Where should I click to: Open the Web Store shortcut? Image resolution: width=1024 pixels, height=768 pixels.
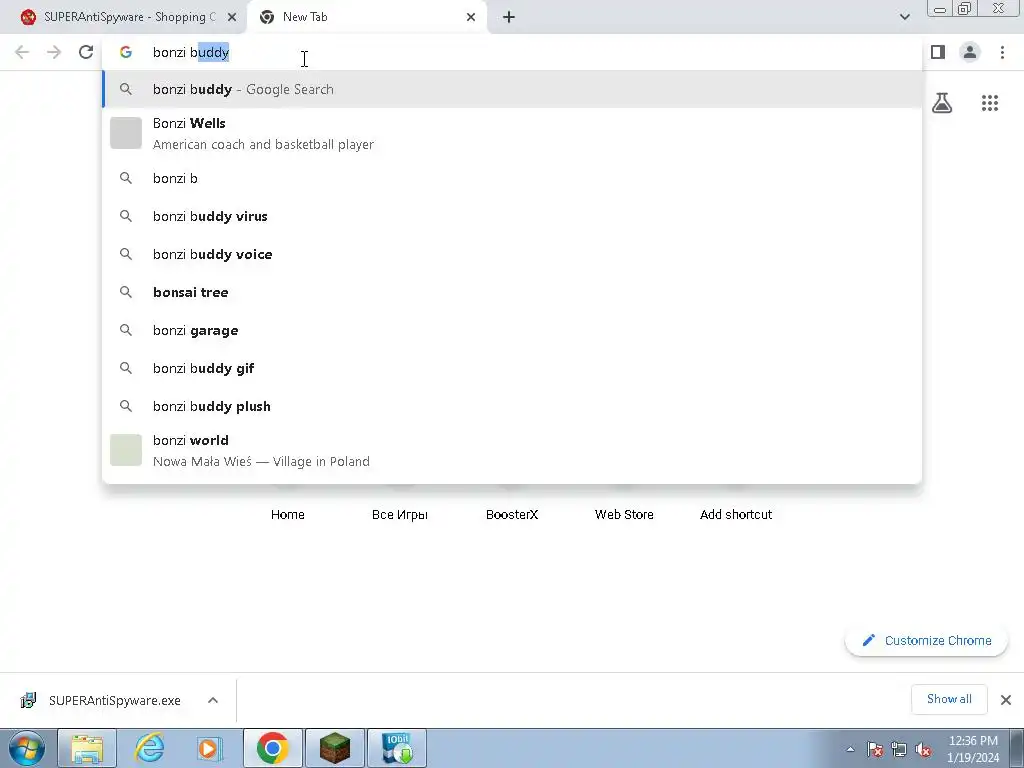[624, 515]
